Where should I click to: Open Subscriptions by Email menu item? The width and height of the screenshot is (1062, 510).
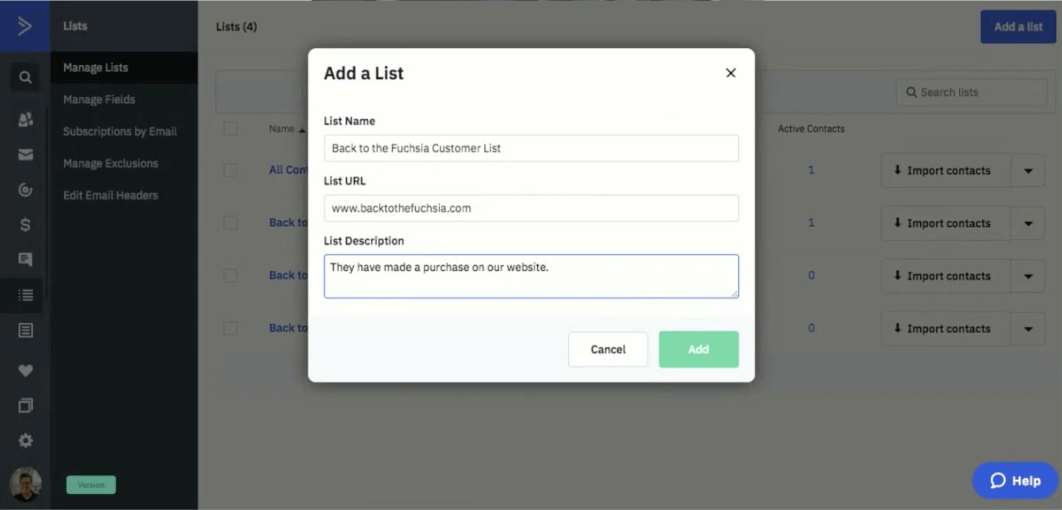click(120, 132)
